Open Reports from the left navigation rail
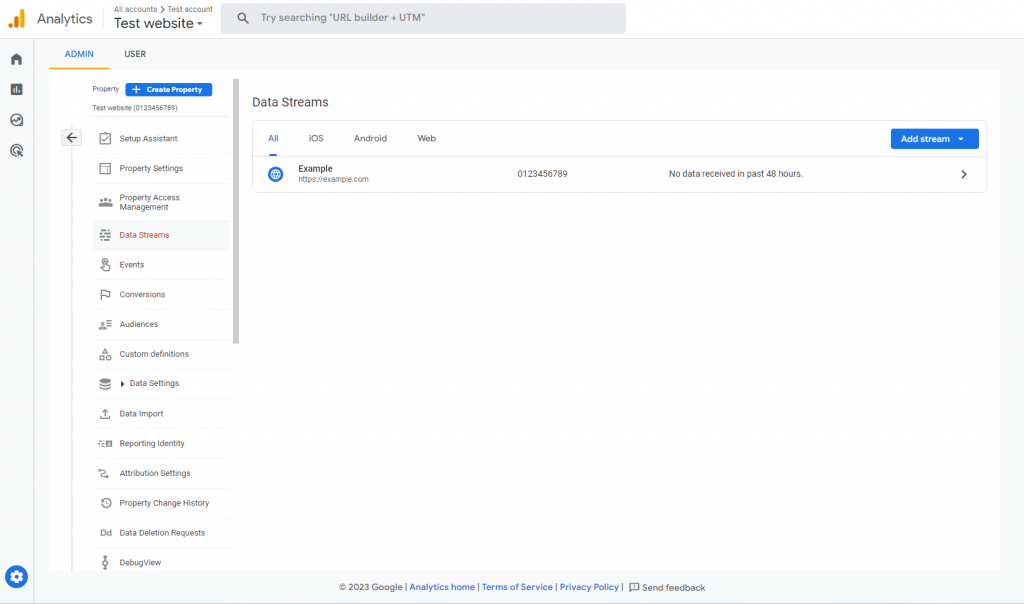The width and height of the screenshot is (1024, 604). (x=15, y=88)
